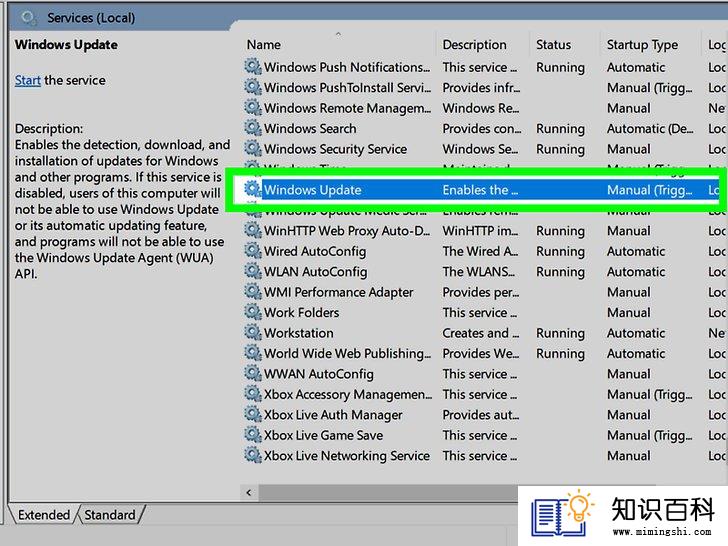Select the WWAN AutoConfig service name
Image resolution: width=728 pixels, height=546 pixels.
318,374
